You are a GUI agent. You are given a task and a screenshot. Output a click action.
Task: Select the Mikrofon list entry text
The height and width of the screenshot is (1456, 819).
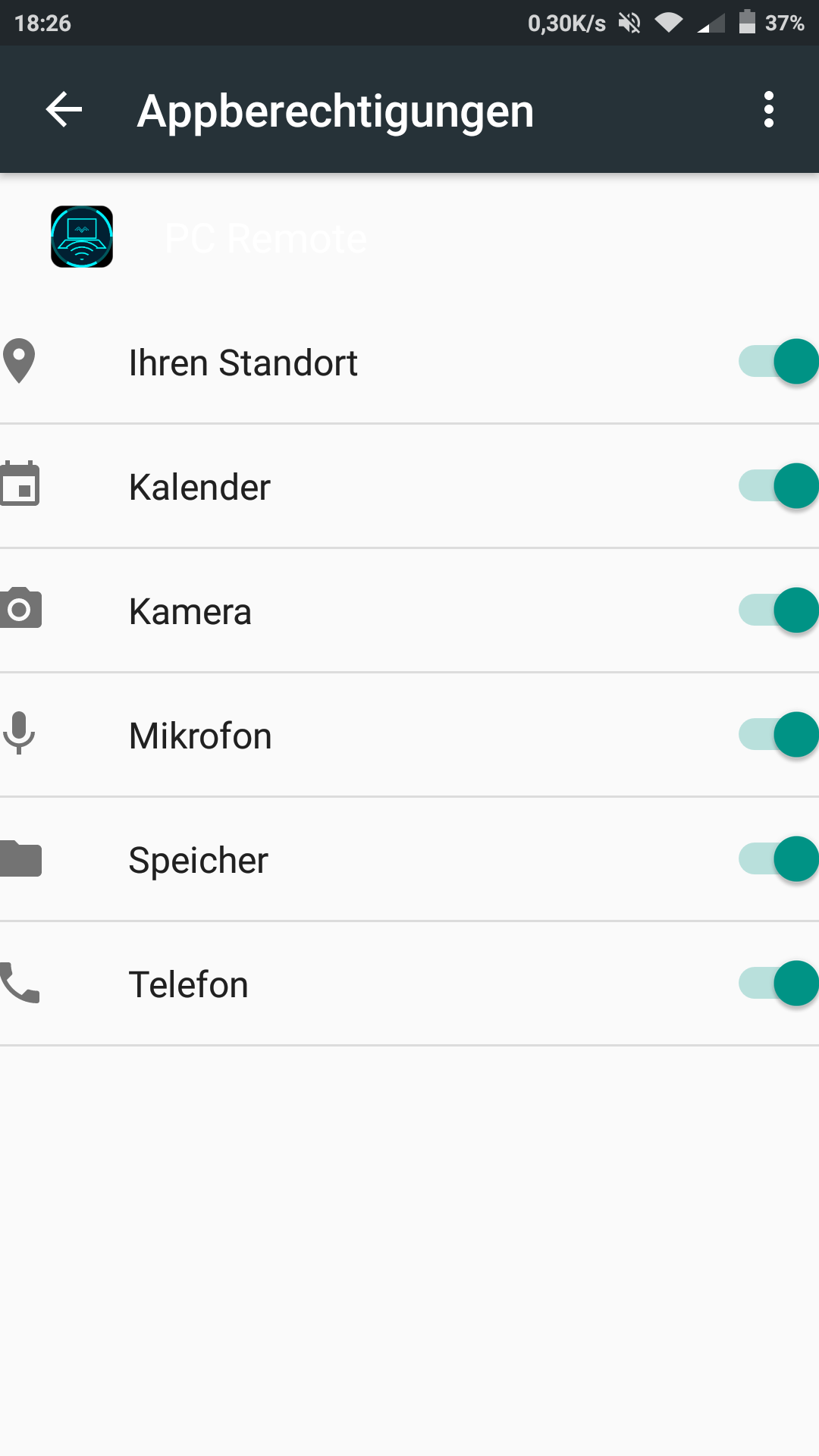(x=200, y=736)
